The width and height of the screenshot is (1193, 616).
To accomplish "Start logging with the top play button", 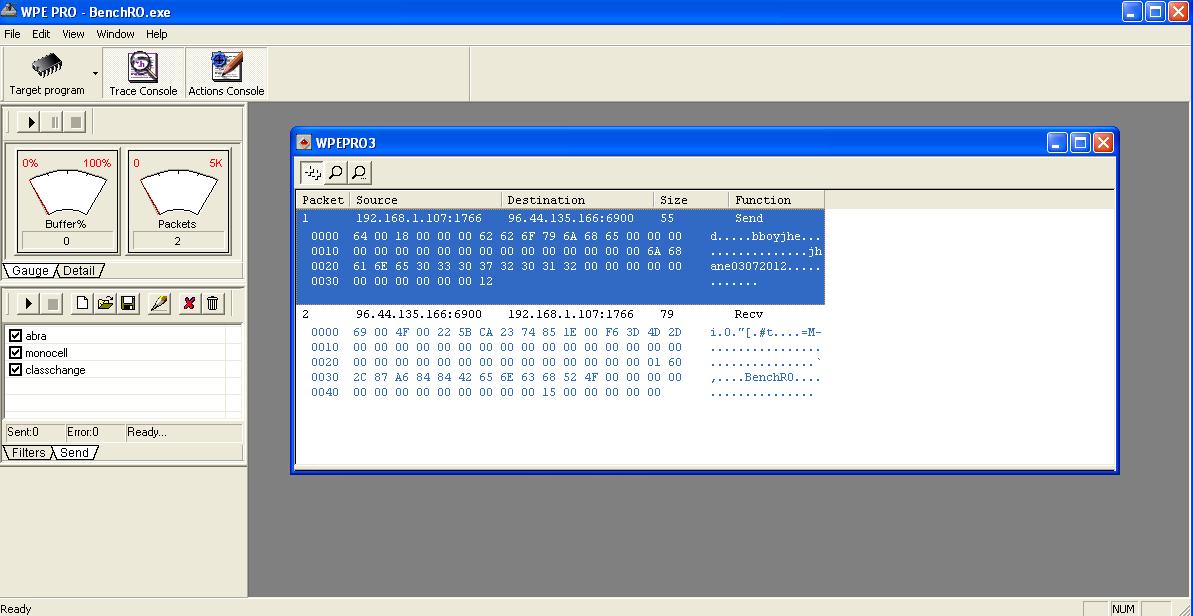I will (x=31, y=122).
